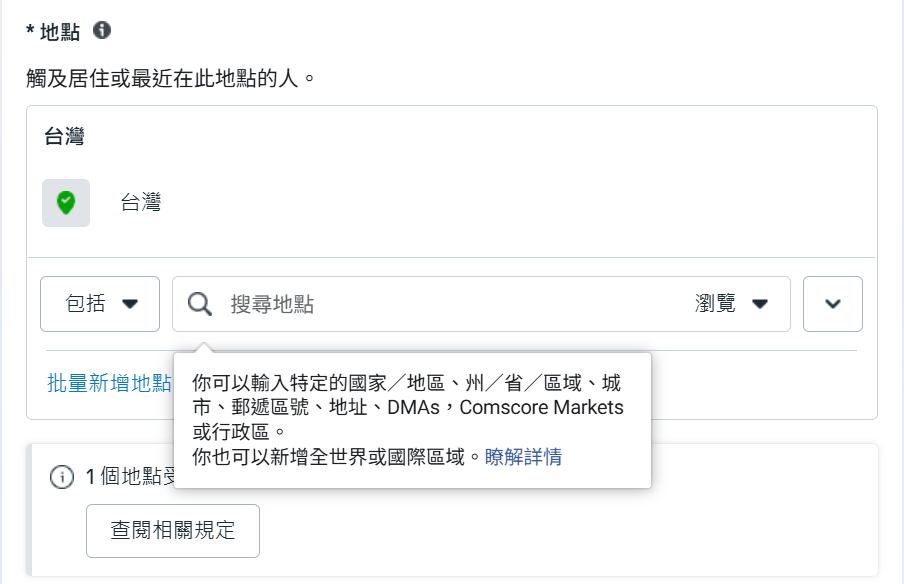Click the down arrow inside 包括 button
The width and height of the screenshot is (904, 584).
coord(130,304)
